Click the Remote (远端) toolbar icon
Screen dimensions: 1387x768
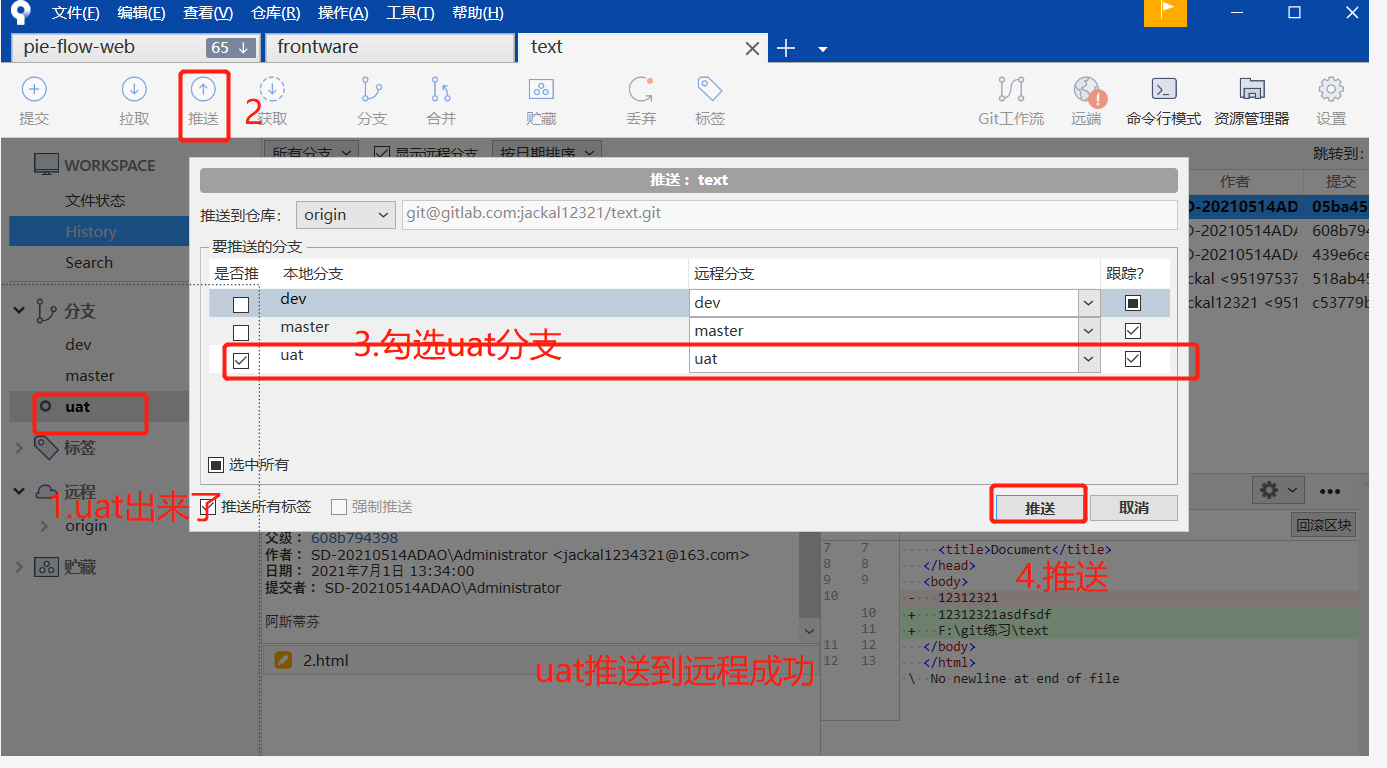tap(1087, 91)
